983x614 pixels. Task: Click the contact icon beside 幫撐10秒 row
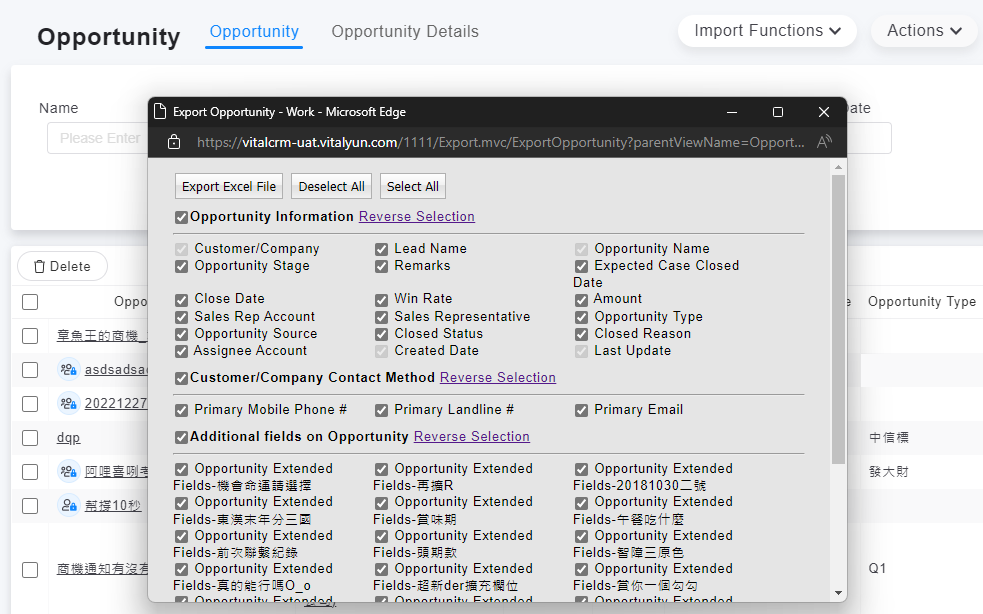pos(68,505)
